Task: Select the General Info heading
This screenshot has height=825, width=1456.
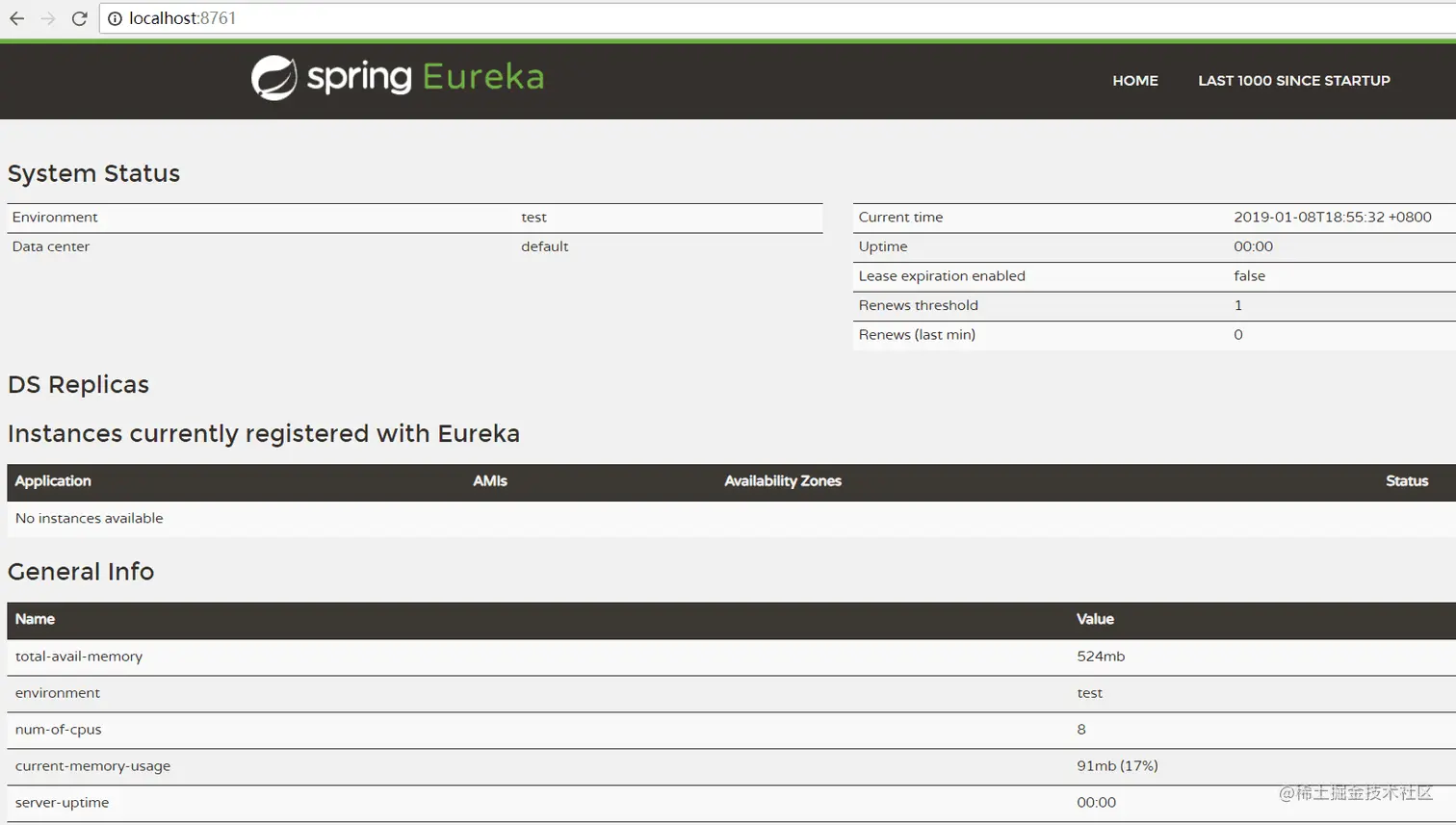Action: click(x=81, y=572)
